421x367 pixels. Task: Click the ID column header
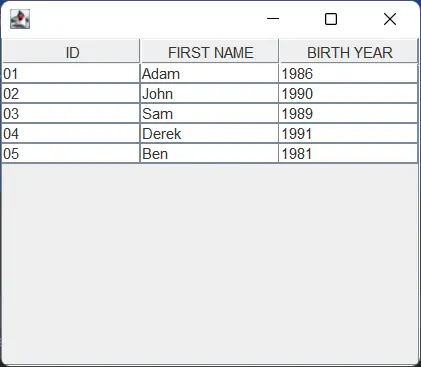coord(71,51)
